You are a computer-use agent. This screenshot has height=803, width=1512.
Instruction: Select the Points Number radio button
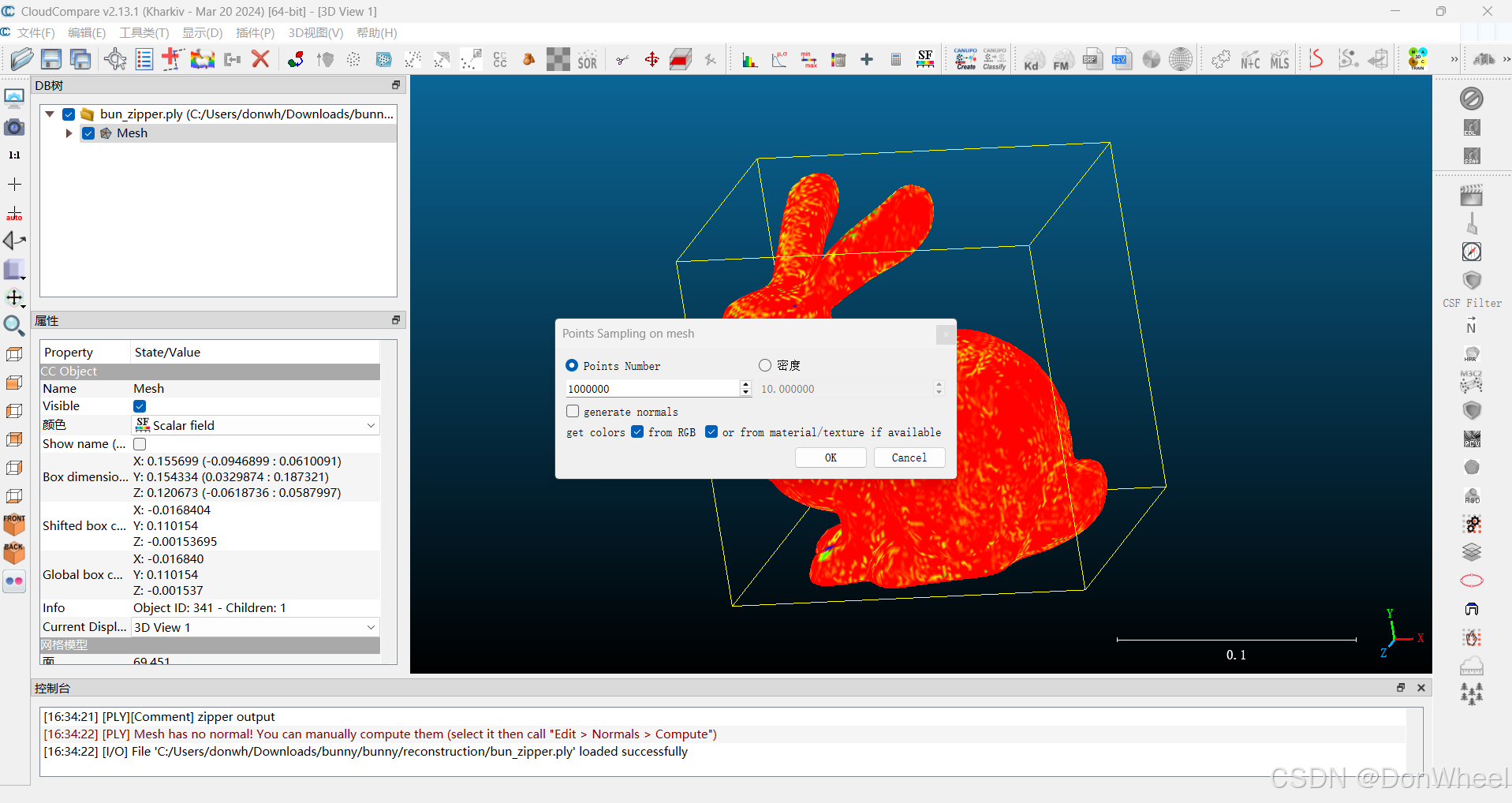572,365
